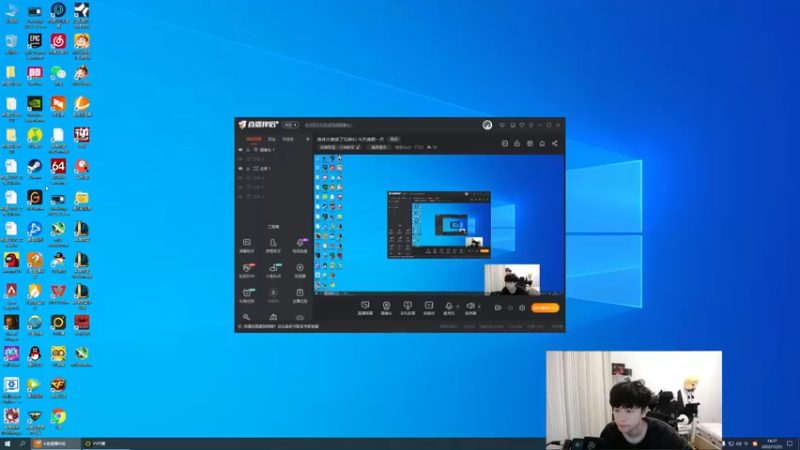Toggle visibility eye of 全屏 1 source
Screen dimensions: 800x450
tap(240, 168)
